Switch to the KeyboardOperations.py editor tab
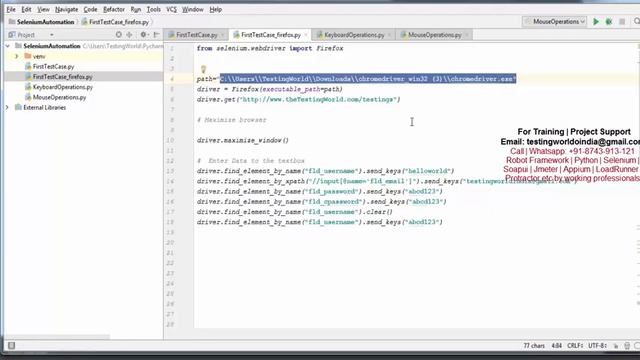640x360 pixels. click(354, 35)
